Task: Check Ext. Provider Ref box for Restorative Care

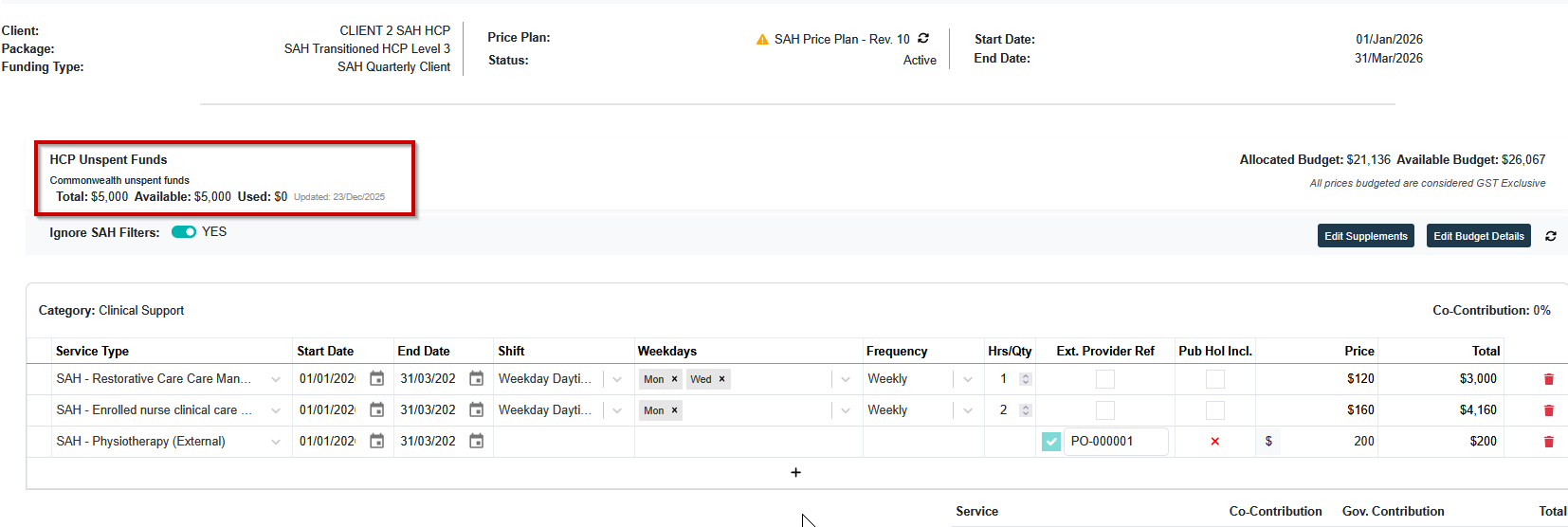Action: pyautogui.click(x=1105, y=379)
